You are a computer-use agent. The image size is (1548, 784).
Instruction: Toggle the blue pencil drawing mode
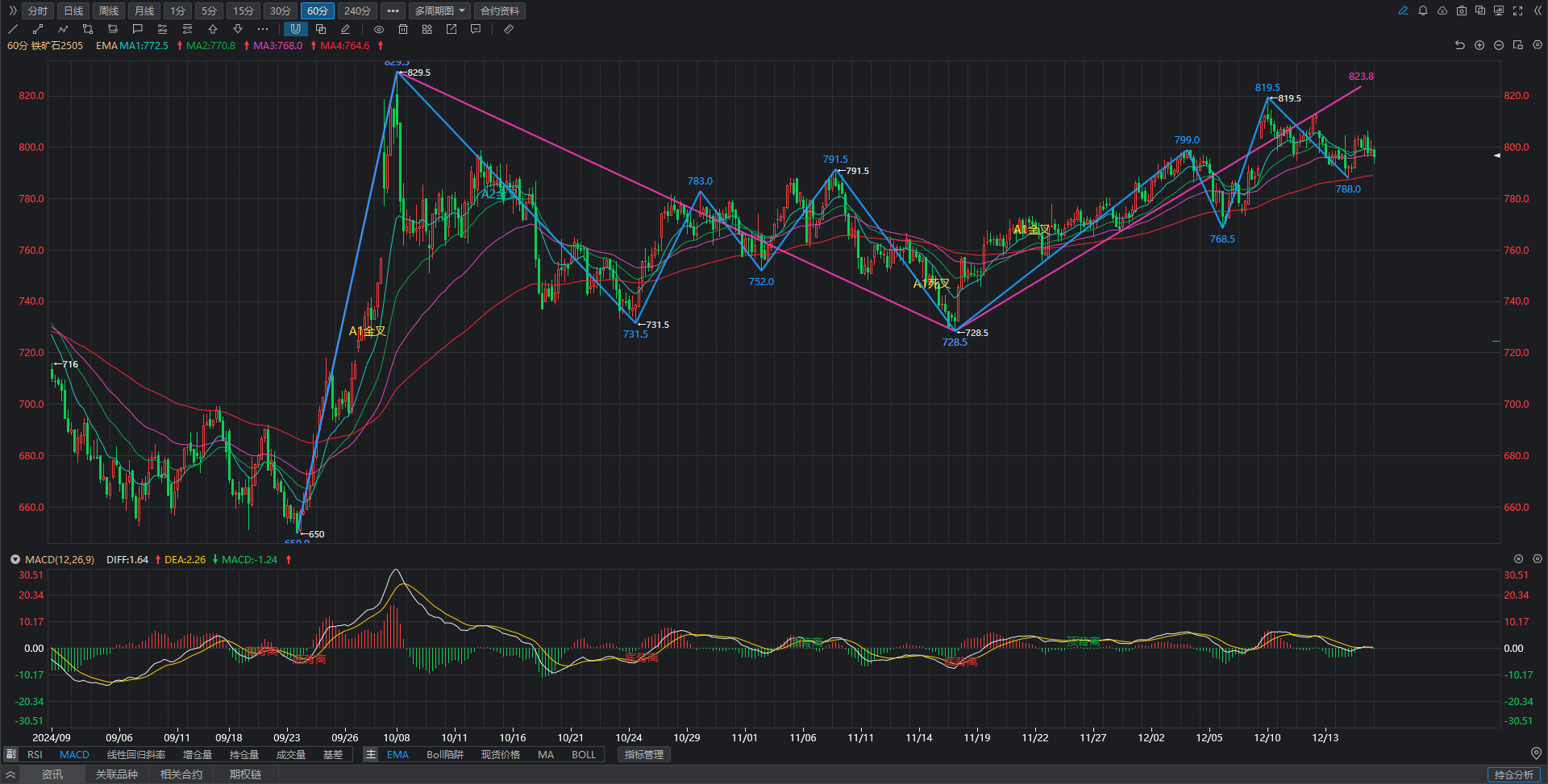(1404, 10)
